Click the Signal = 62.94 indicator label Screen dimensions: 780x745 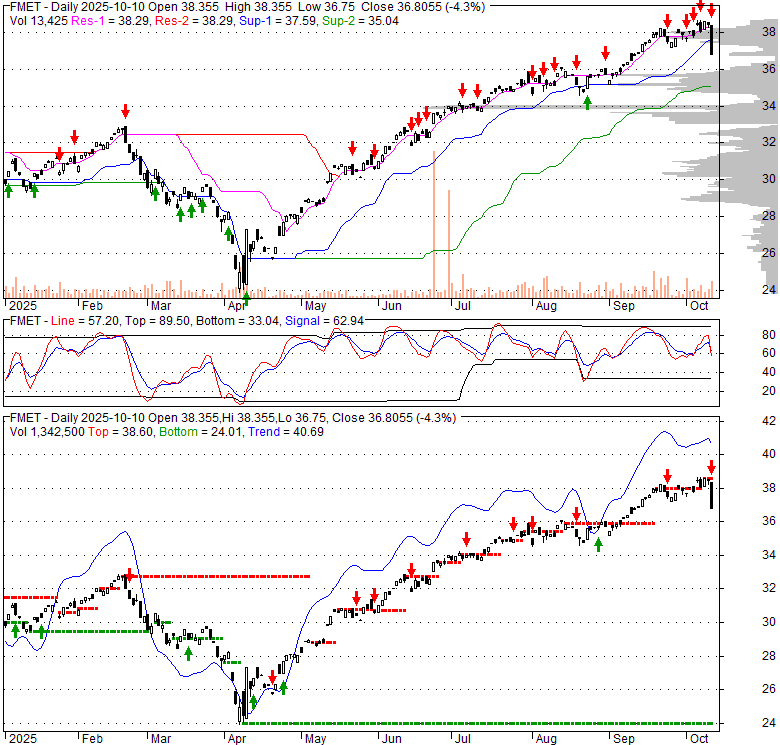[x=312, y=320]
